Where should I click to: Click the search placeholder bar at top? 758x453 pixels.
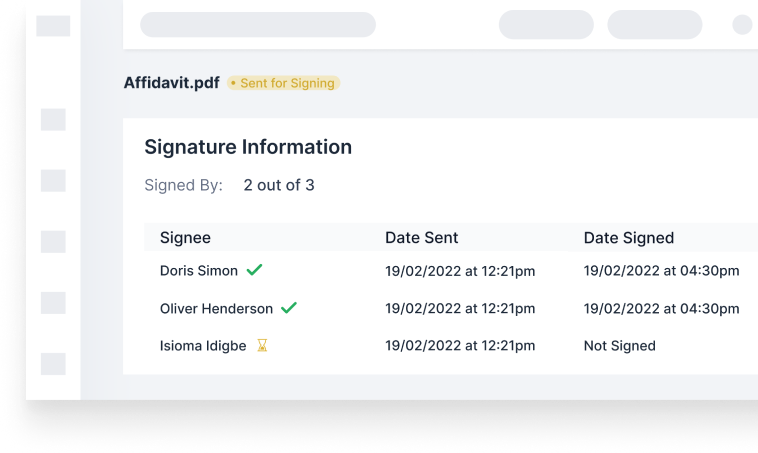(x=258, y=25)
